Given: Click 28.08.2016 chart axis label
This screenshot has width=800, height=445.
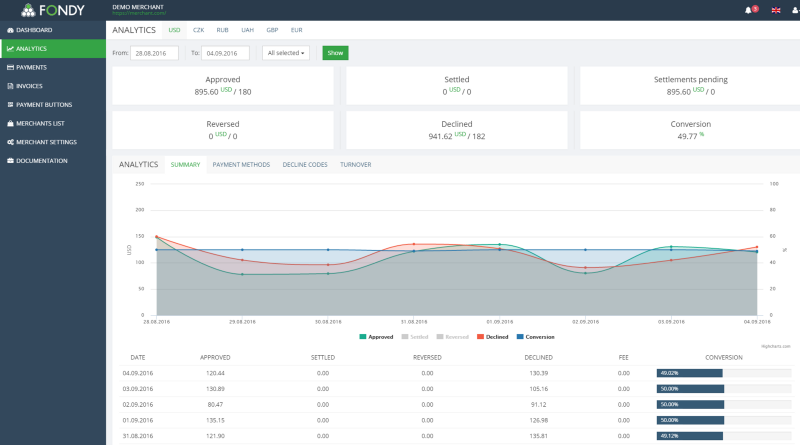Looking at the screenshot, I should point(157,322).
